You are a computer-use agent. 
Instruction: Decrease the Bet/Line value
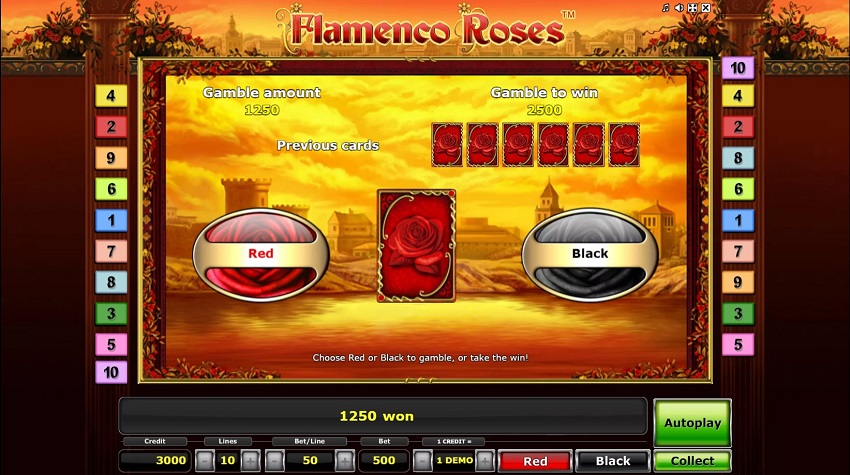click(274, 461)
